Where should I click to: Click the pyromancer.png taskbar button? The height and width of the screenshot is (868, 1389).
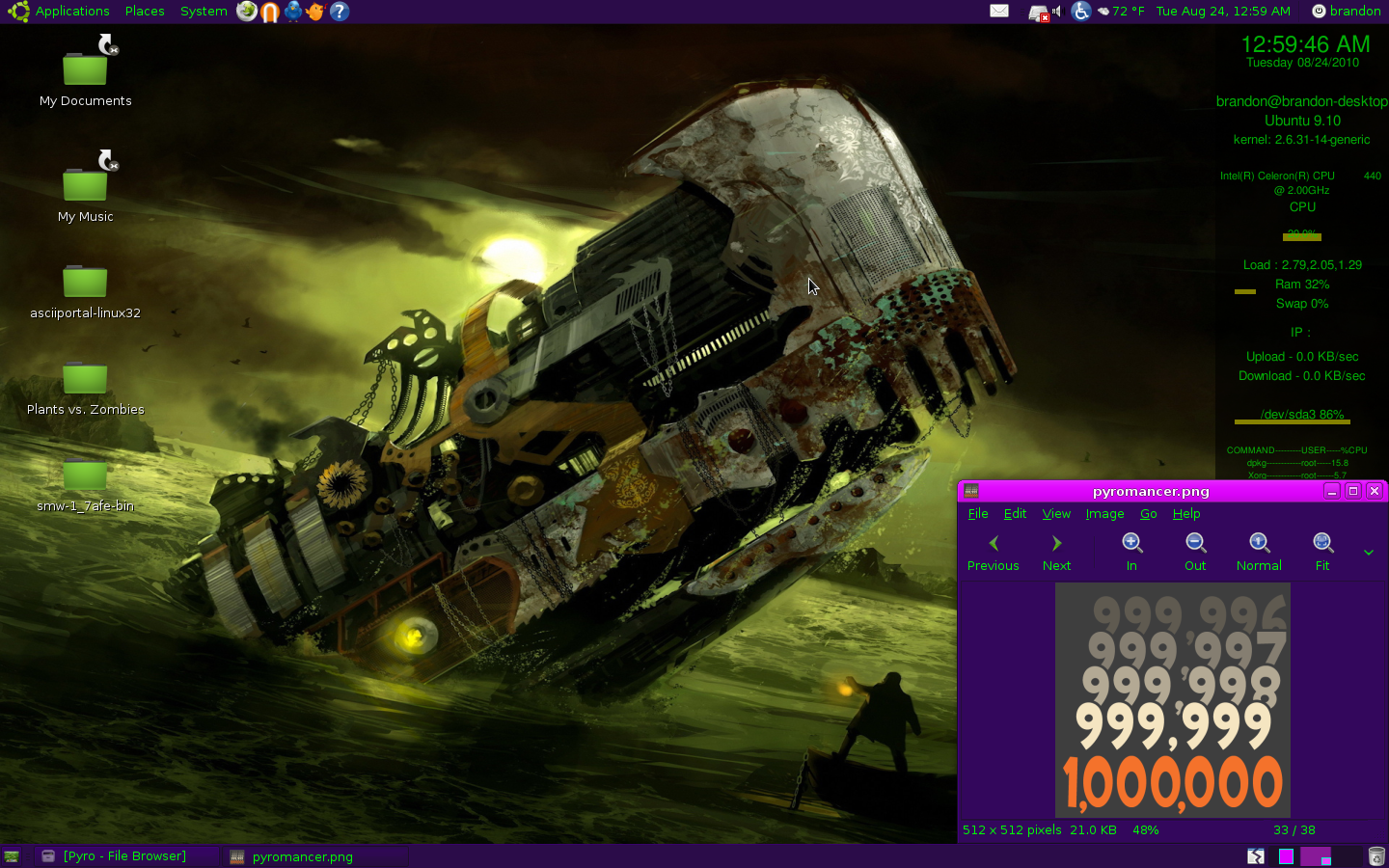[x=303, y=856]
